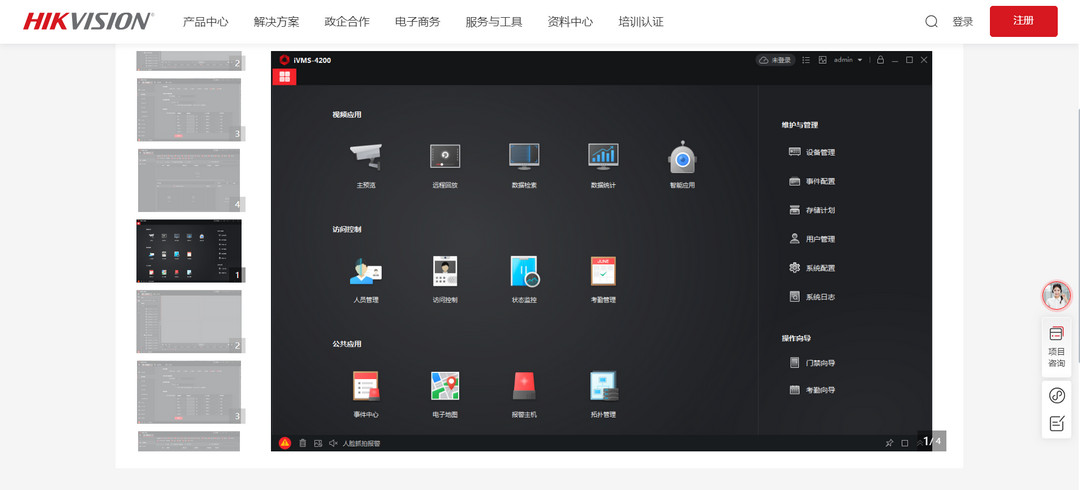Start the 考勤向导 attendance wizard
The image size is (1080, 490).
[812, 390]
